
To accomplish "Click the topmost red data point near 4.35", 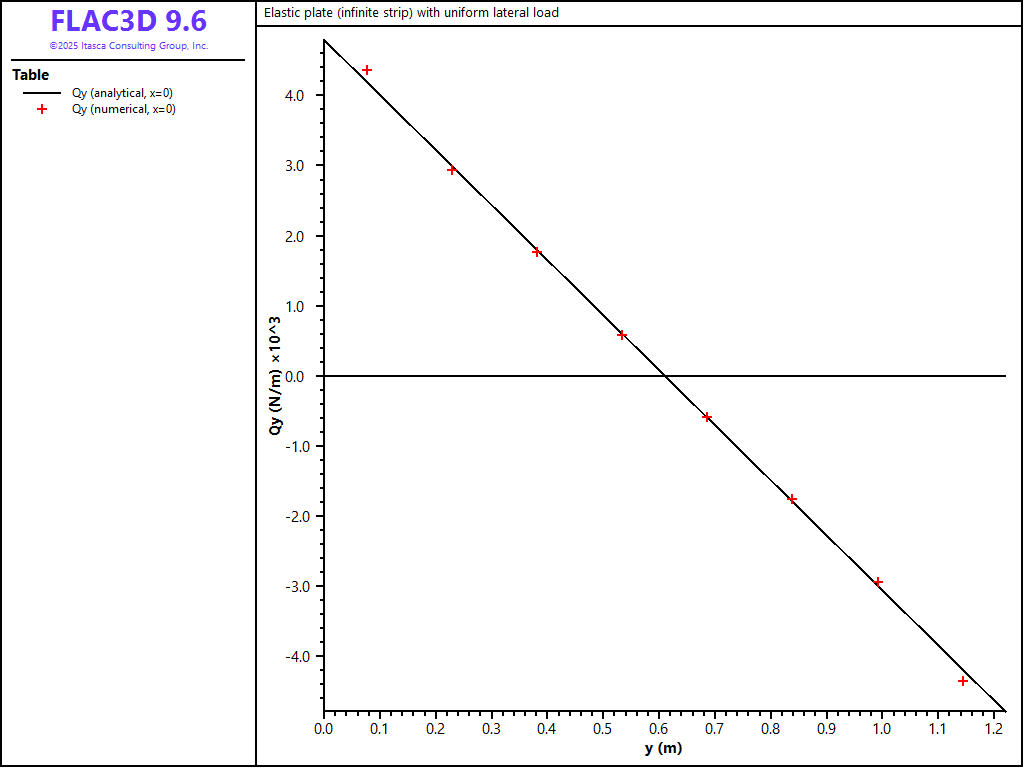I will [367, 70].
